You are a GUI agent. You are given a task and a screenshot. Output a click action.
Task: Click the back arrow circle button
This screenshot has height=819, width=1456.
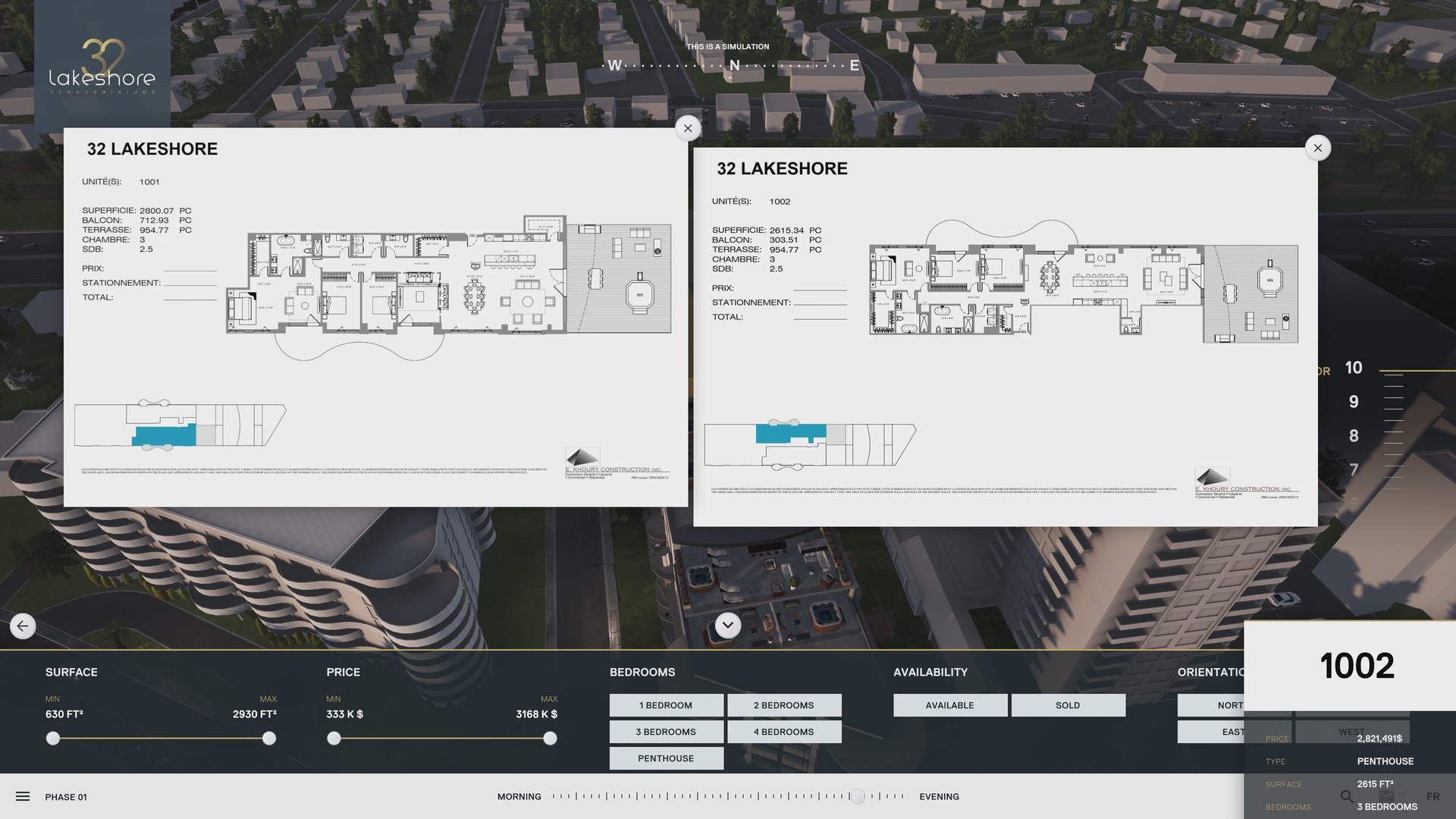coord(23,626)
